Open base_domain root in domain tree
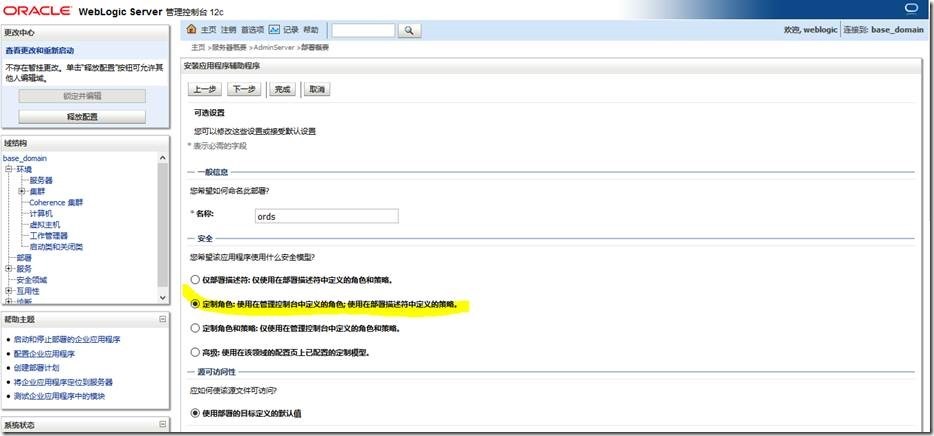This screenshot has height=436, width=934. pos(25,158)
